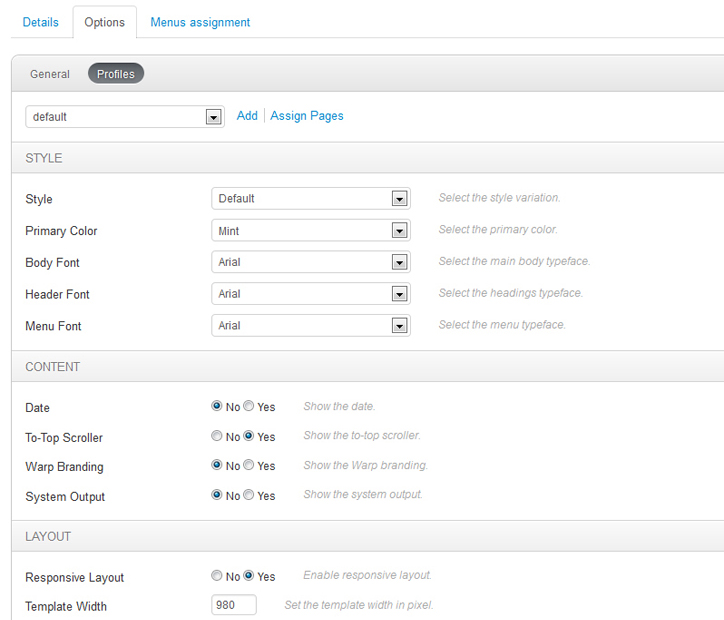Open the default profile selector dropdown
Screen dimensions: 724x620
coord(124,117)
